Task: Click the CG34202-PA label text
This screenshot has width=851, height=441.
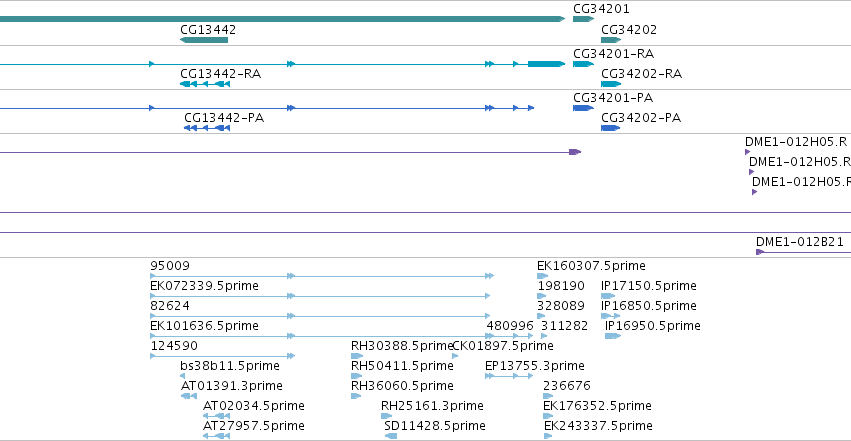Action: (641, 118)
